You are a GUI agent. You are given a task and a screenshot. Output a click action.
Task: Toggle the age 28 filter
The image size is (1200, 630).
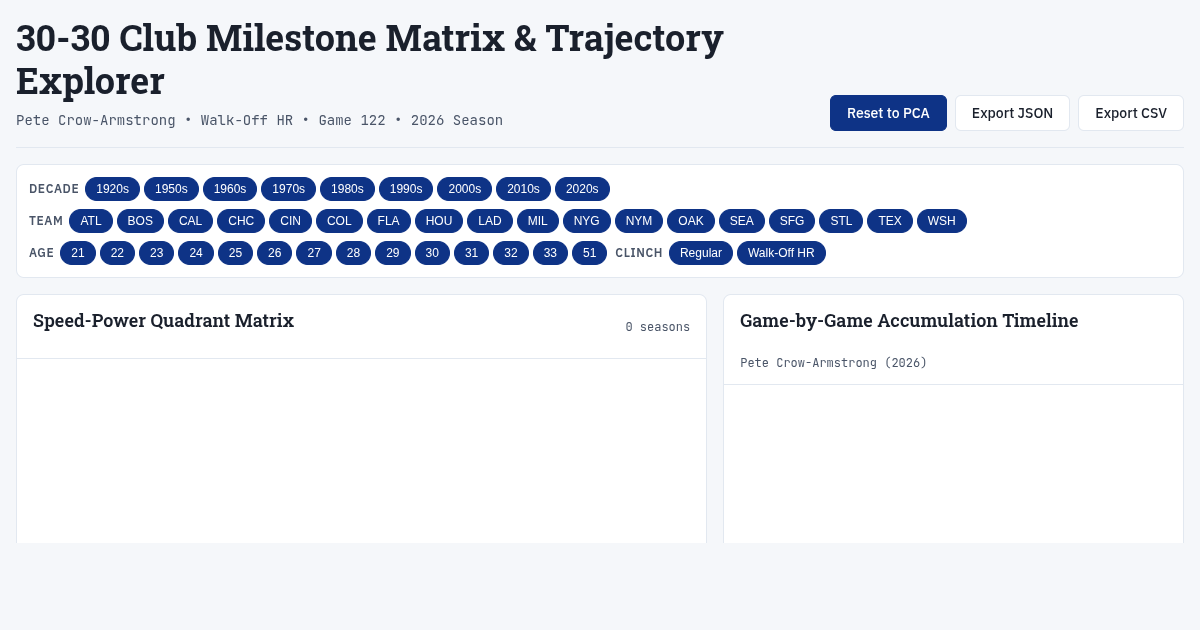pyautogui.click(x=353, y=253)
